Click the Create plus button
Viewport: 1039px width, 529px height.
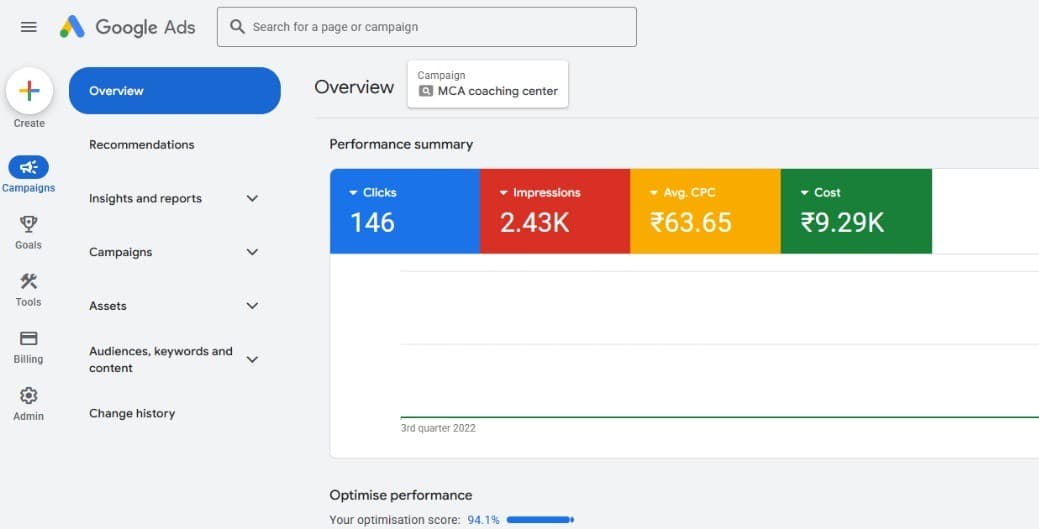[x=29, y=91]
